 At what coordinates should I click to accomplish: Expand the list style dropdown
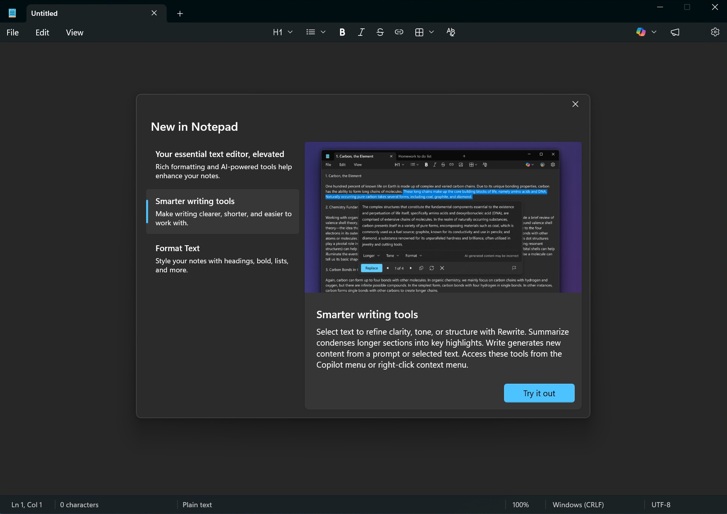(x=316, y=32)
